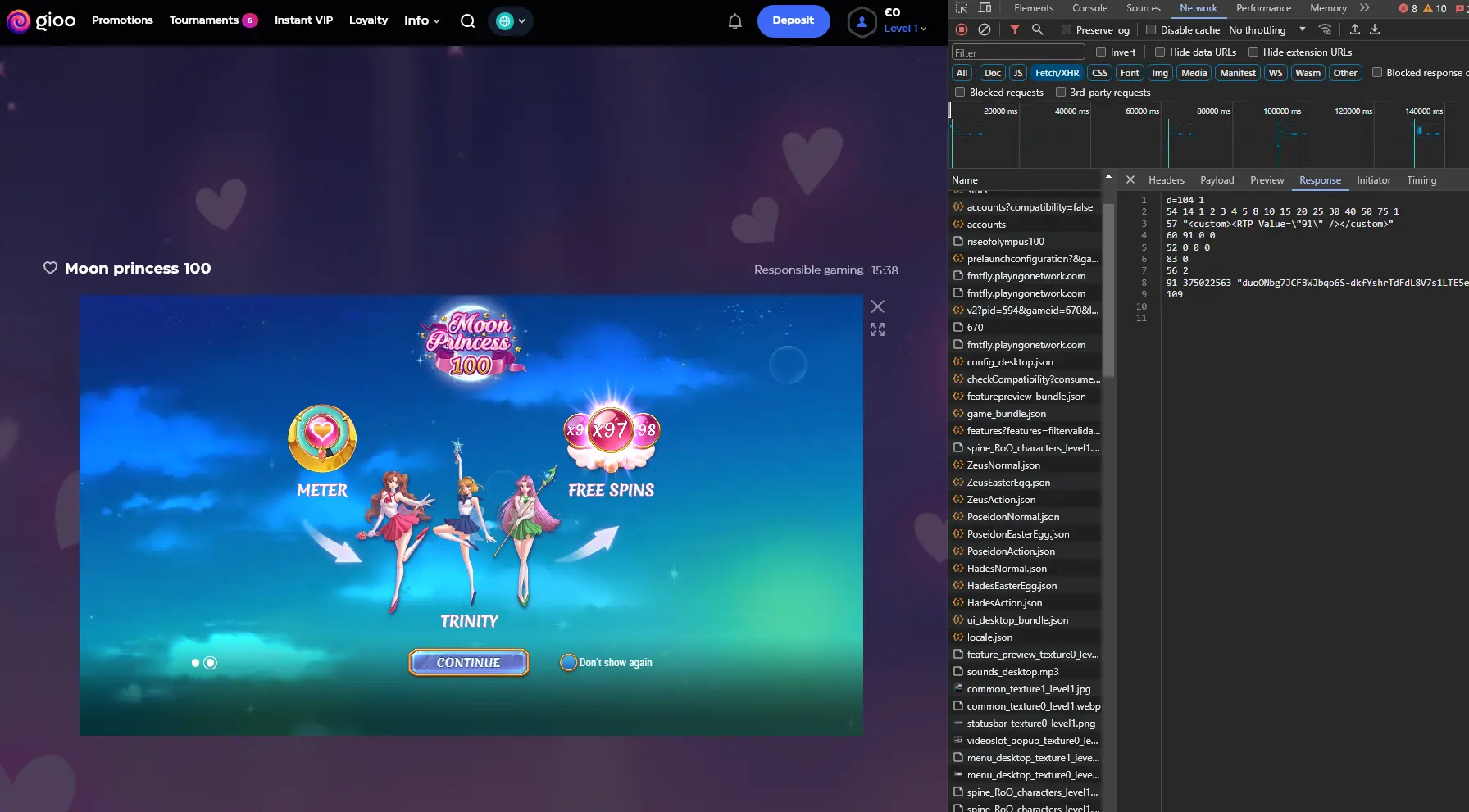The height and width of the screenshot is (812, 1469).
Task: Expand the Info menu
Action: [x=422, y=20]
